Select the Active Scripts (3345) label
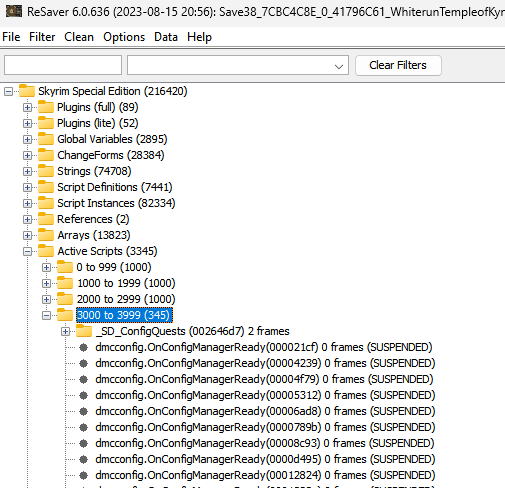This screenshot has width=505, height=488. coord(107,251)
